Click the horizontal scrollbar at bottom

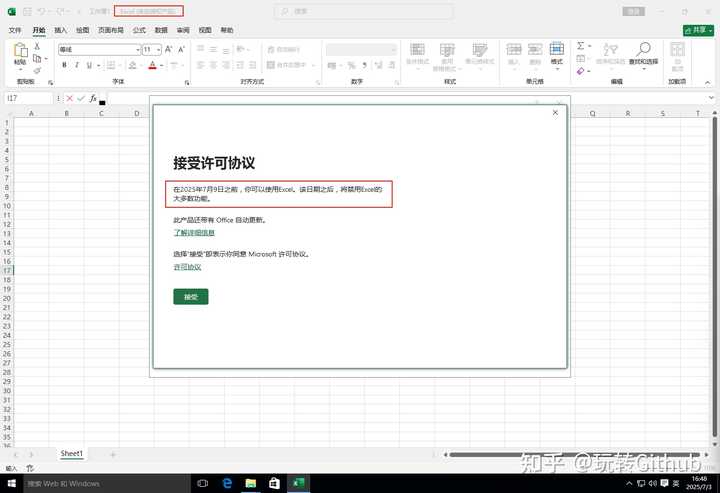click(575, 454)
